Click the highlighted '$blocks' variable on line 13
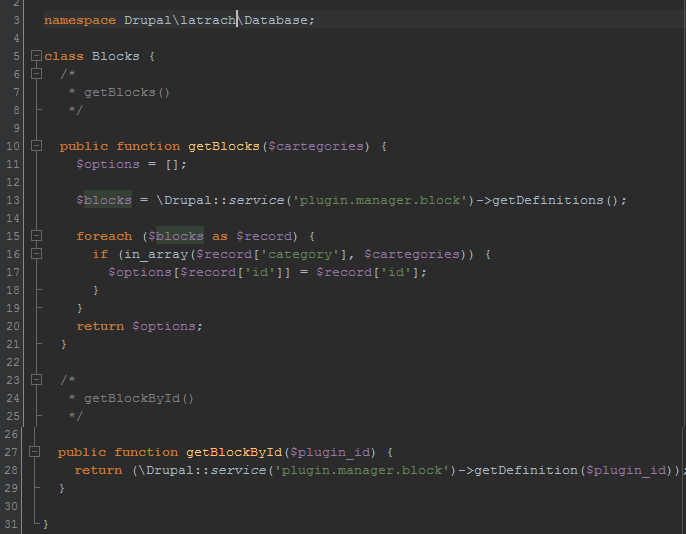This screenshot has width=686, height=534. tap(104, 200)
